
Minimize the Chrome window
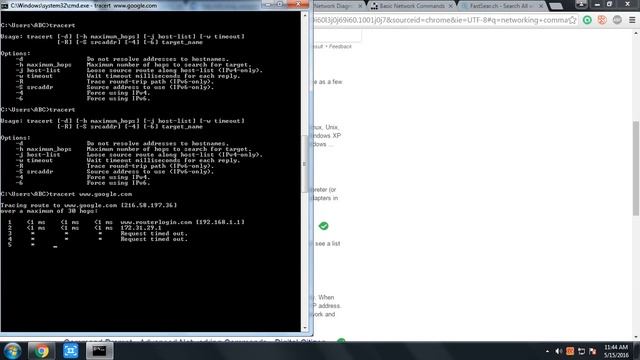click(x=597, y=4)
